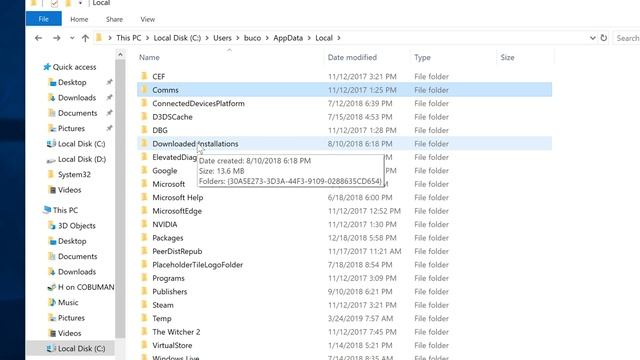Select the Microsoft folder icon
Image resolution: width=640 pixels, height=360 pixels.
pyautogui.click(x=144, y=184)
